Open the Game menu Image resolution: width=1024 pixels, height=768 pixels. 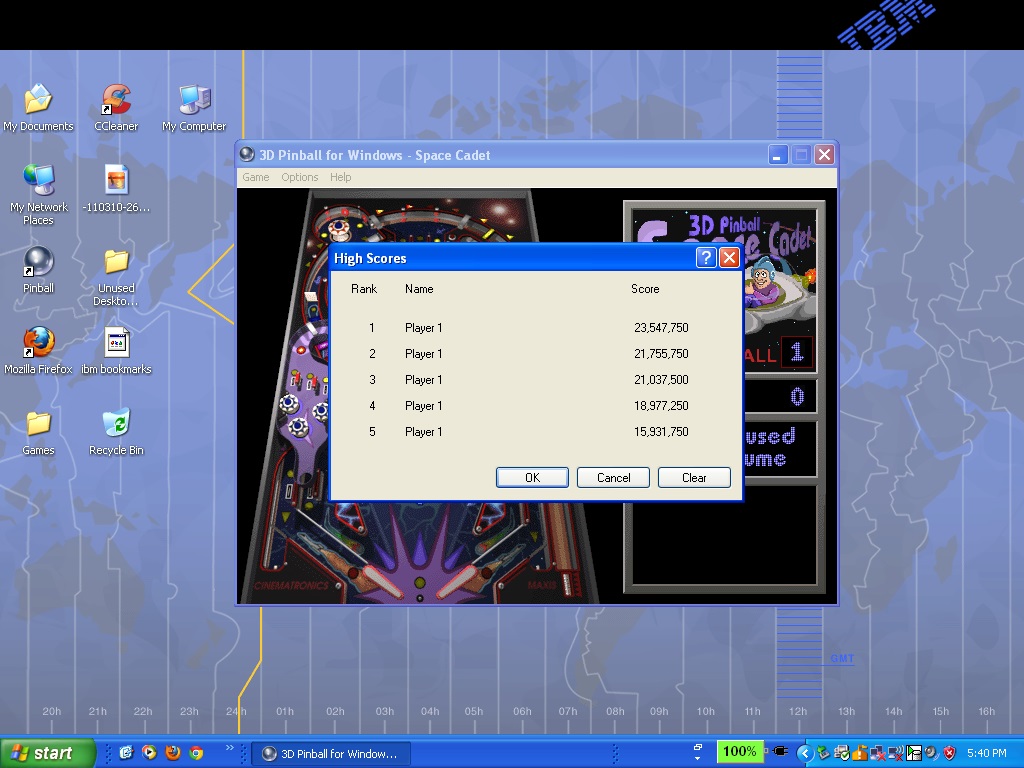(256, 177)
